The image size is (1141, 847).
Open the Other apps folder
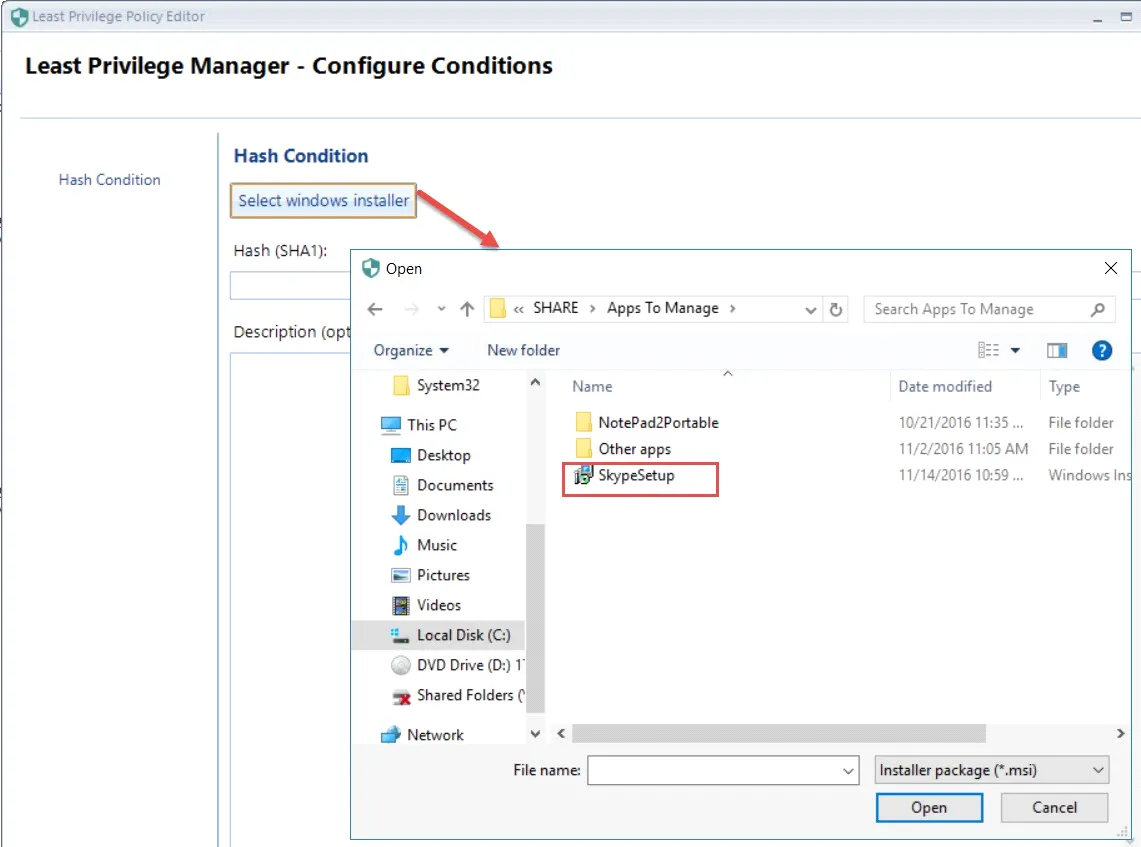click(634, 449)
